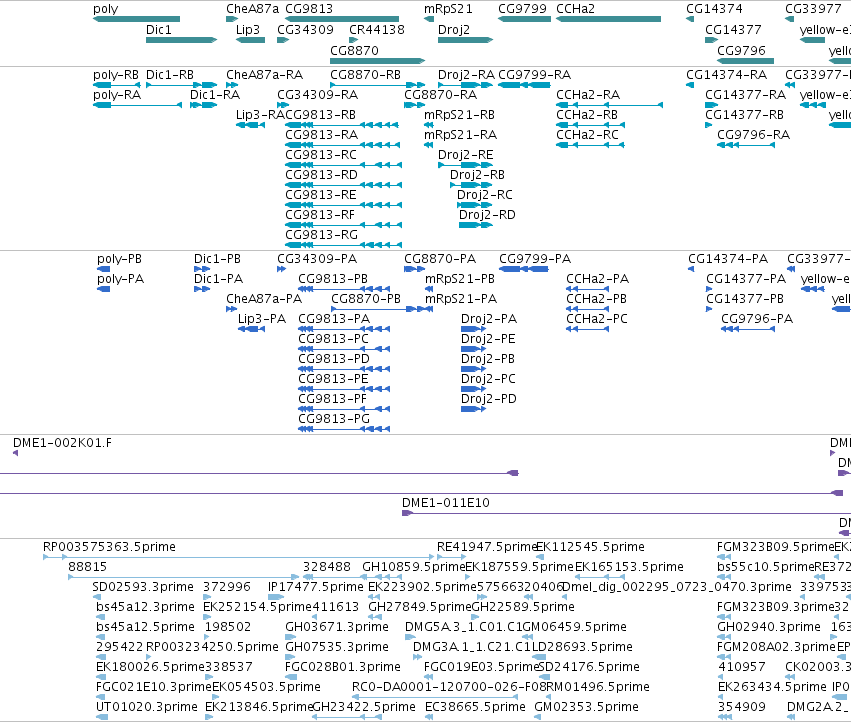Click the 88815 cDNA feature

pos(183,577)
